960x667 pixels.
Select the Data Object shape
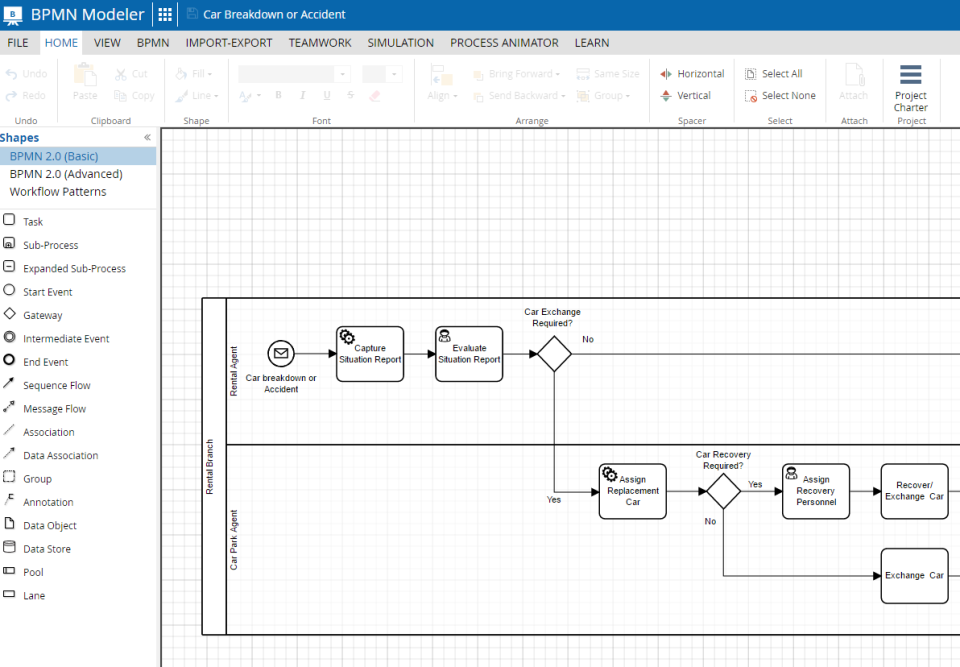[x=40, y=525]
